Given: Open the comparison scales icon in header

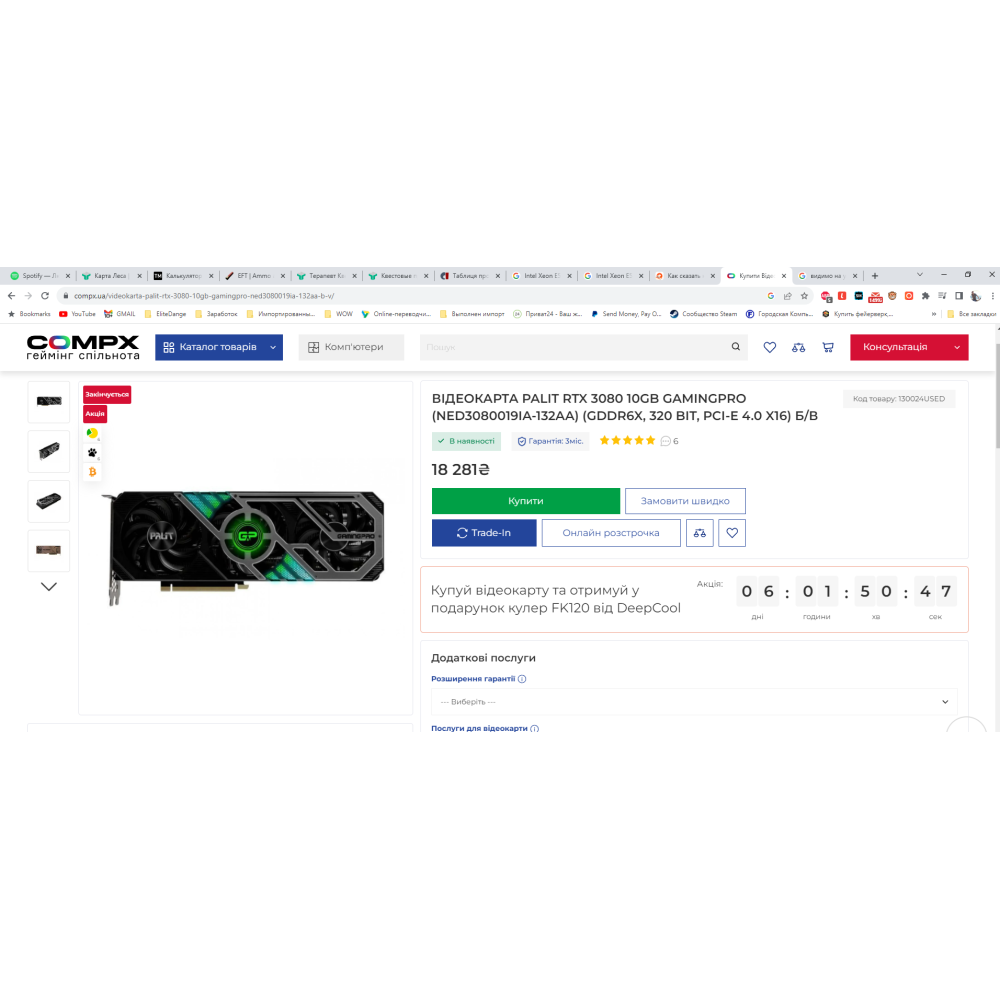Looking at the screenshot, I should [798, 347].
